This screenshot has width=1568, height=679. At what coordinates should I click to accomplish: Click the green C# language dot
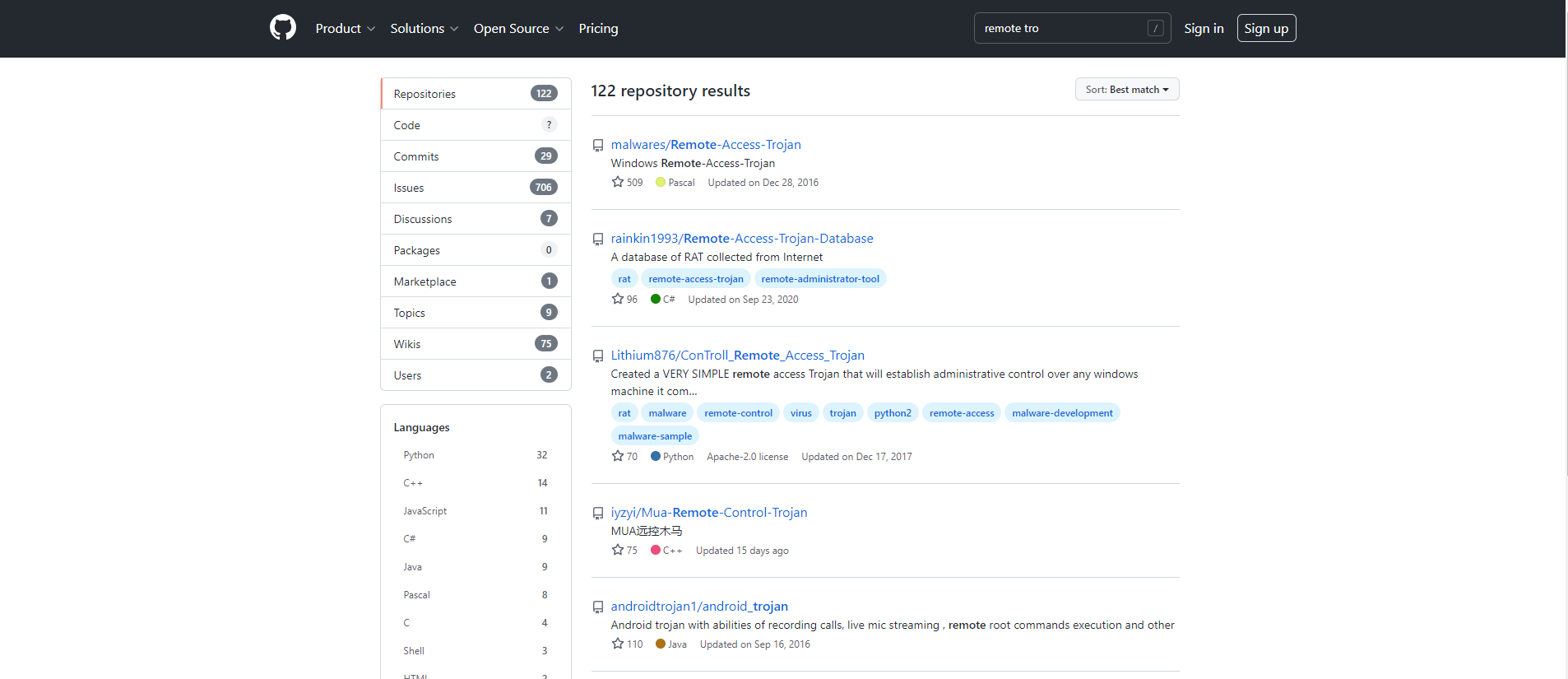click(656, 299)
